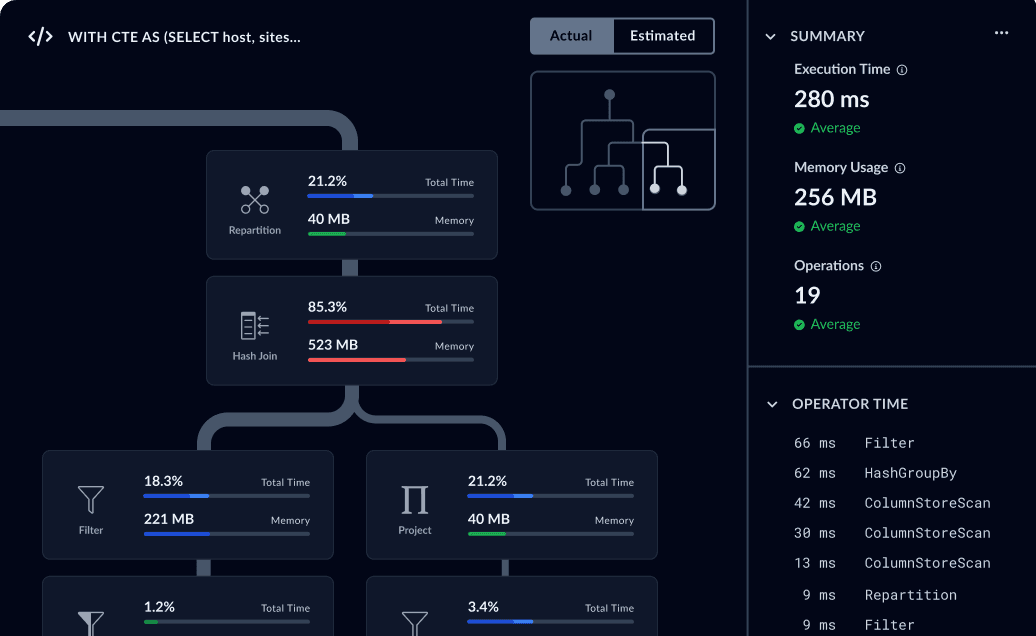The height and width of the screenshot is (636, 1036).
Task: Click the highlighted viewport box in minimap
Action: point(679,170)
